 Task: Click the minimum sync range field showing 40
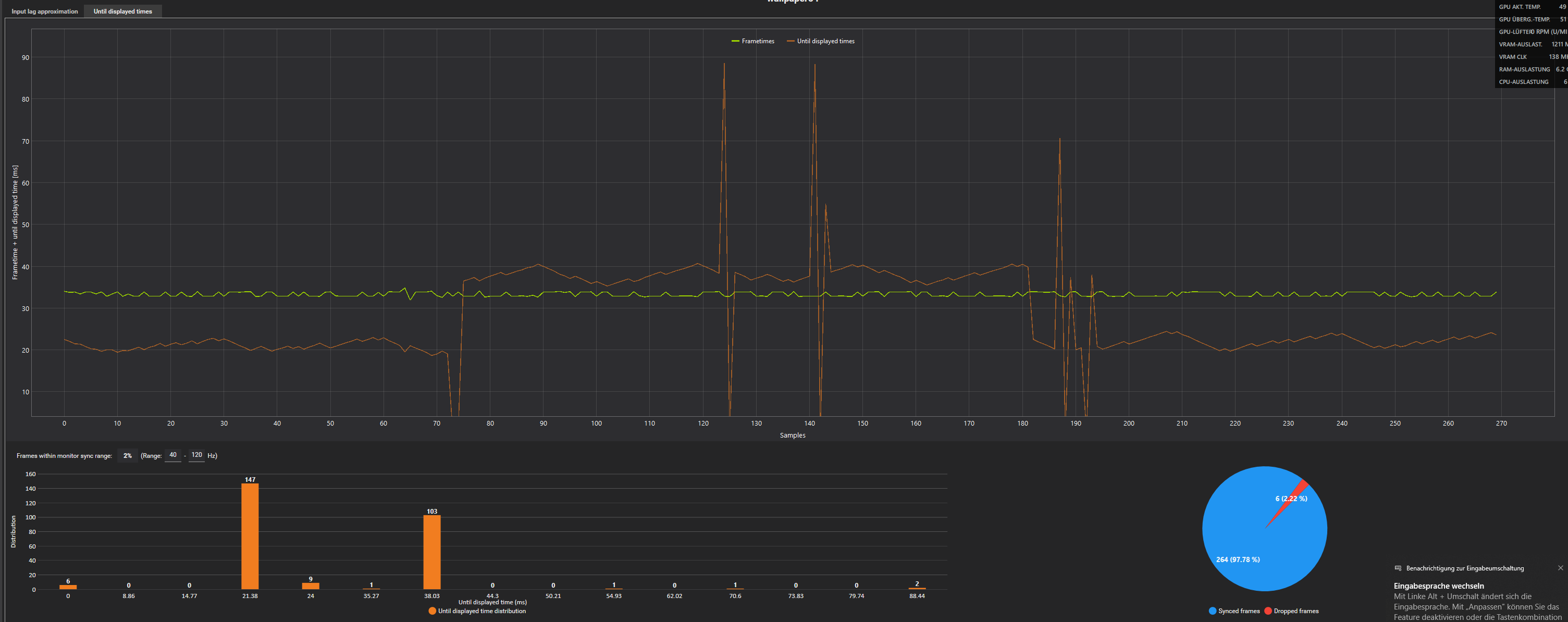point(173,455)
